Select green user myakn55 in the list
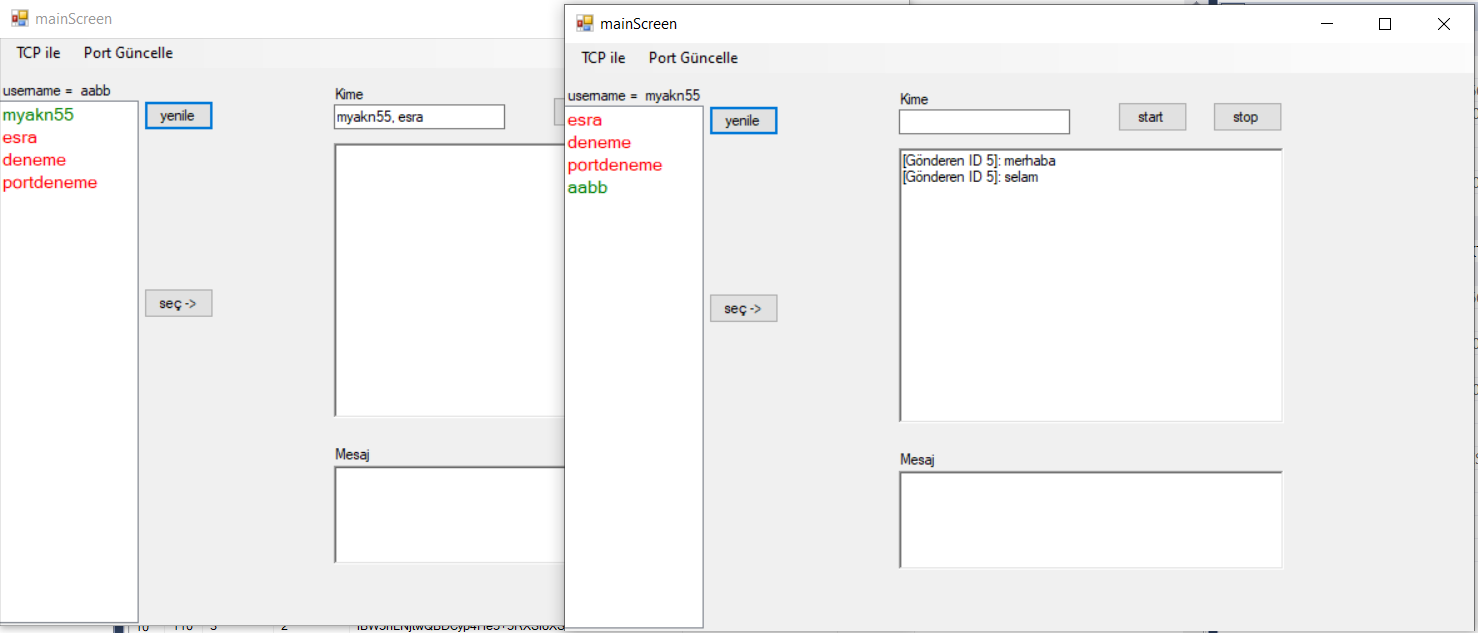 point(38,115)
